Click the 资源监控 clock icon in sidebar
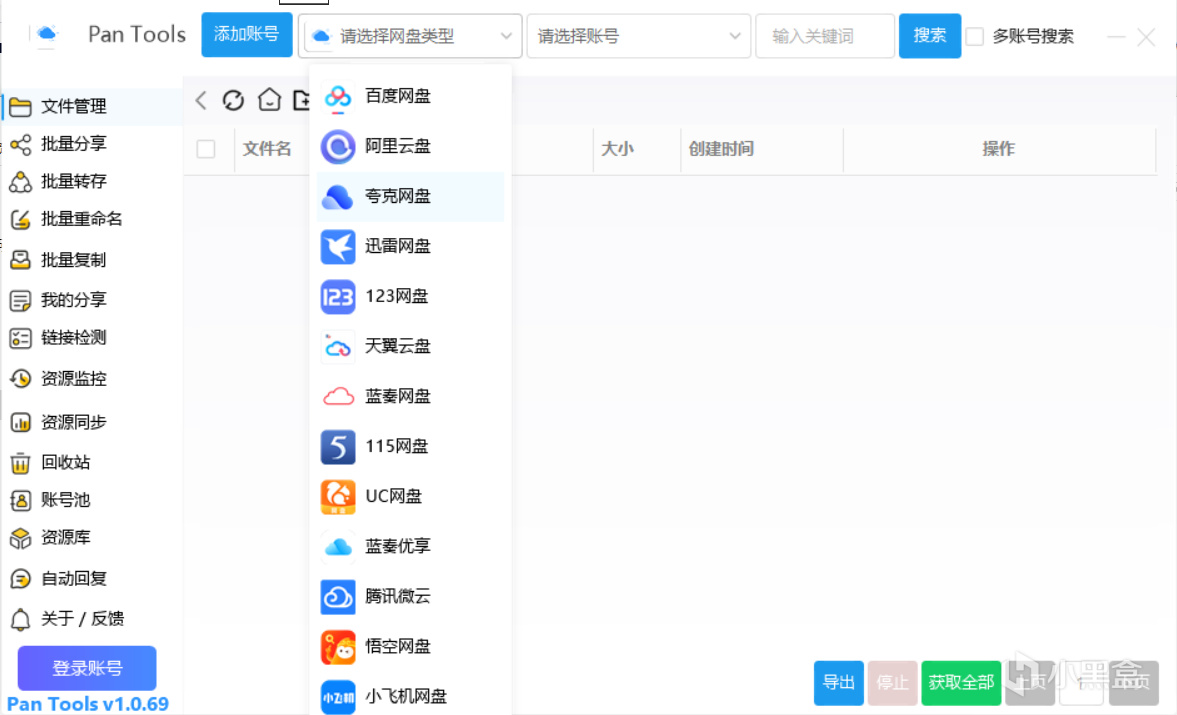 (x=20, y=379)
